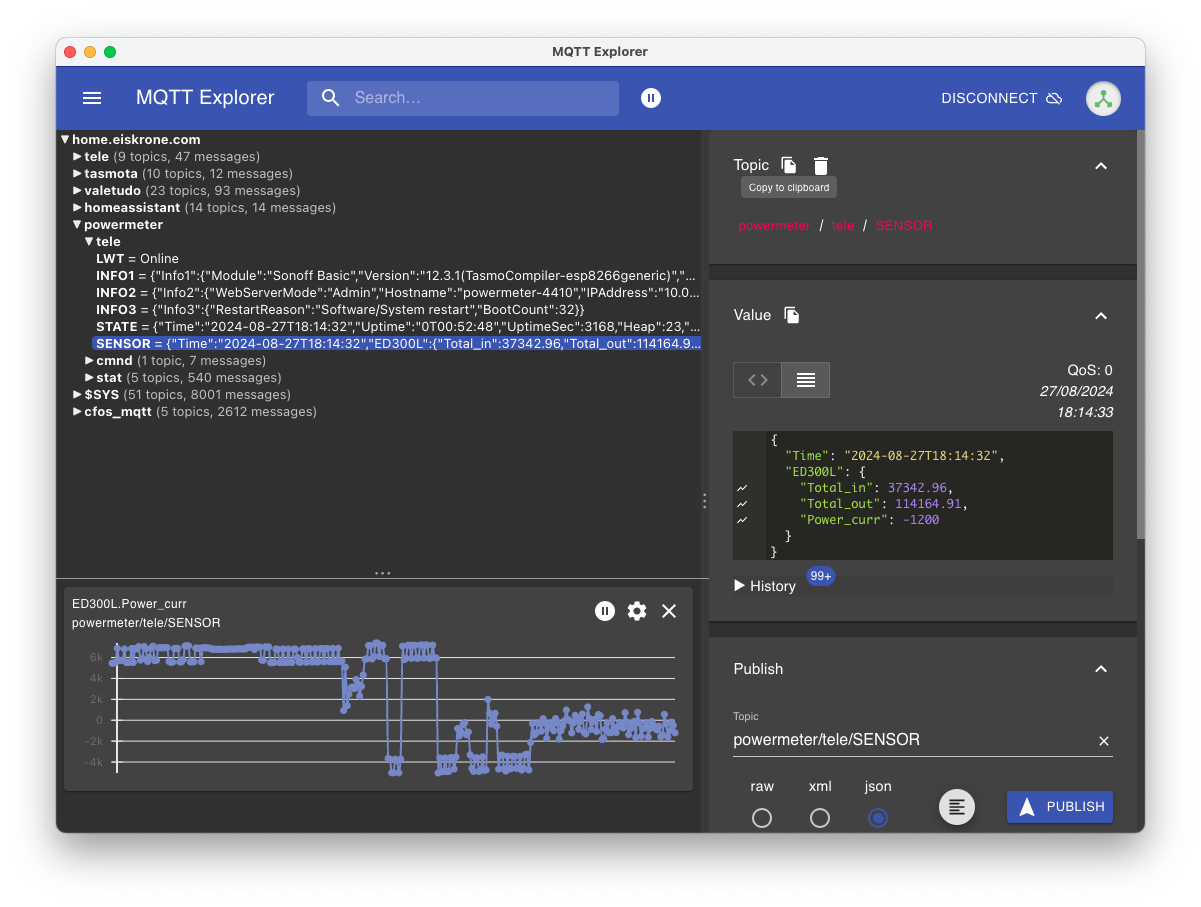The width and height of the screenshot is (1201, 907).
Task: Click PUBLISH button
Action: [x=1060, y=807]
